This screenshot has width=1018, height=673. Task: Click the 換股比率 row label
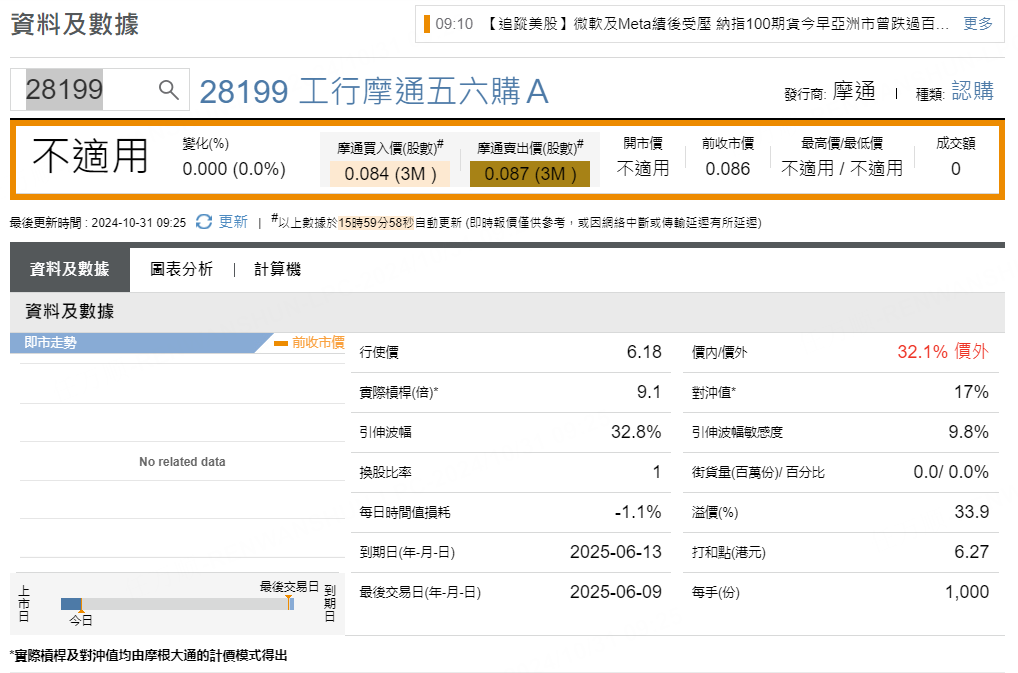[x=386, y=472]
